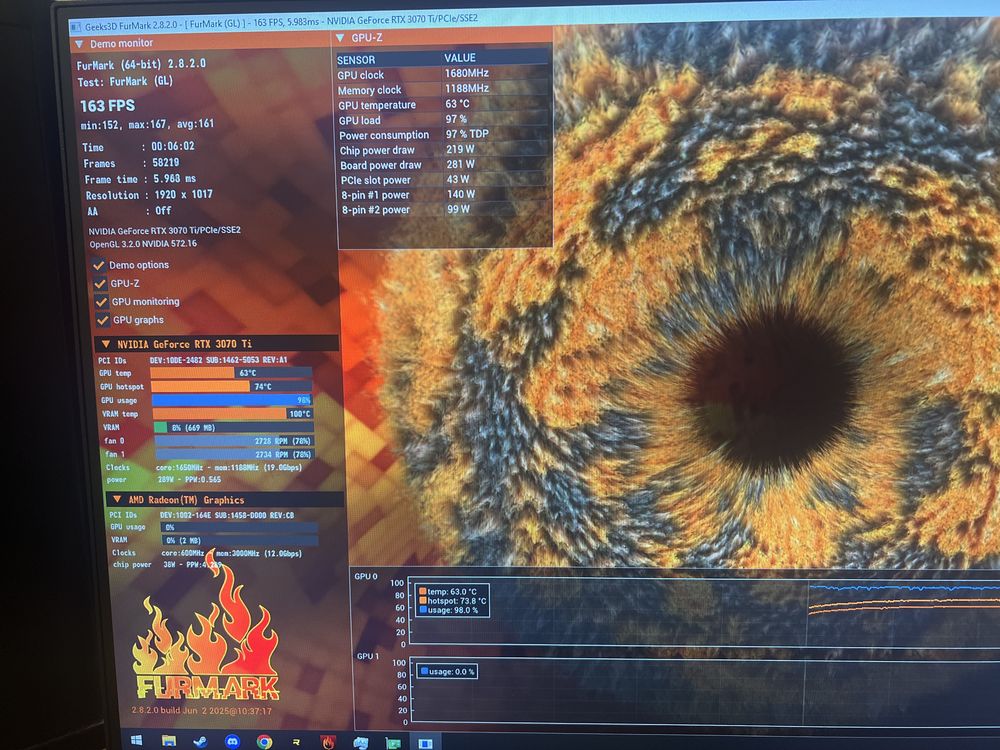Select the Memory clock row
The image size is (1000, 750).
pyautogui.click(x=443, y=89)
